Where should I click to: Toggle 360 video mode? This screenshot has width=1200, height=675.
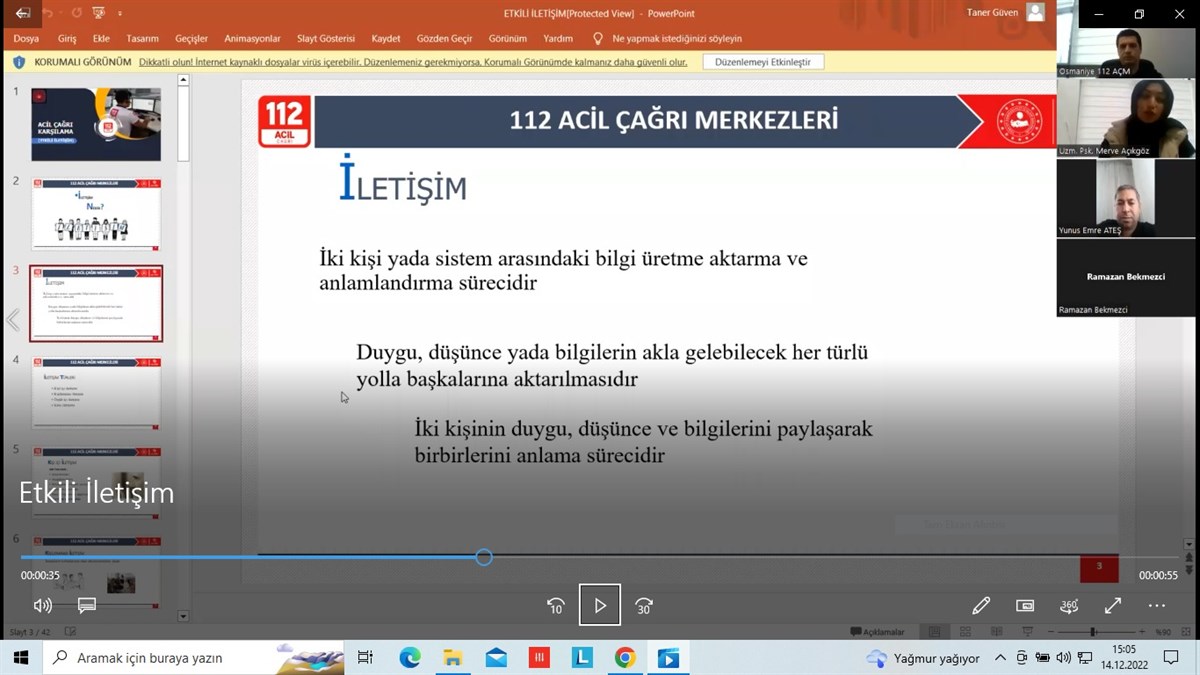(x=1069, y=605)
